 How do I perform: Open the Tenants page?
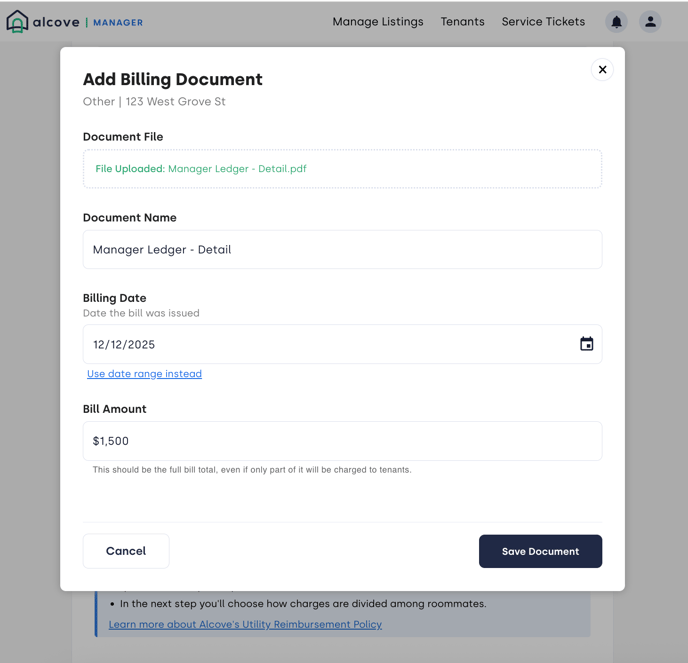click(462, 22)
